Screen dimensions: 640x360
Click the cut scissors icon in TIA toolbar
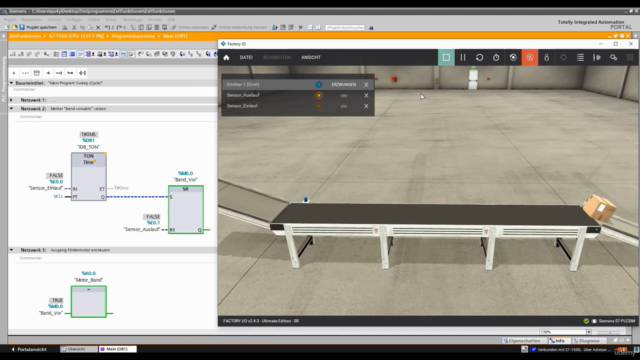tap(74, 27)
